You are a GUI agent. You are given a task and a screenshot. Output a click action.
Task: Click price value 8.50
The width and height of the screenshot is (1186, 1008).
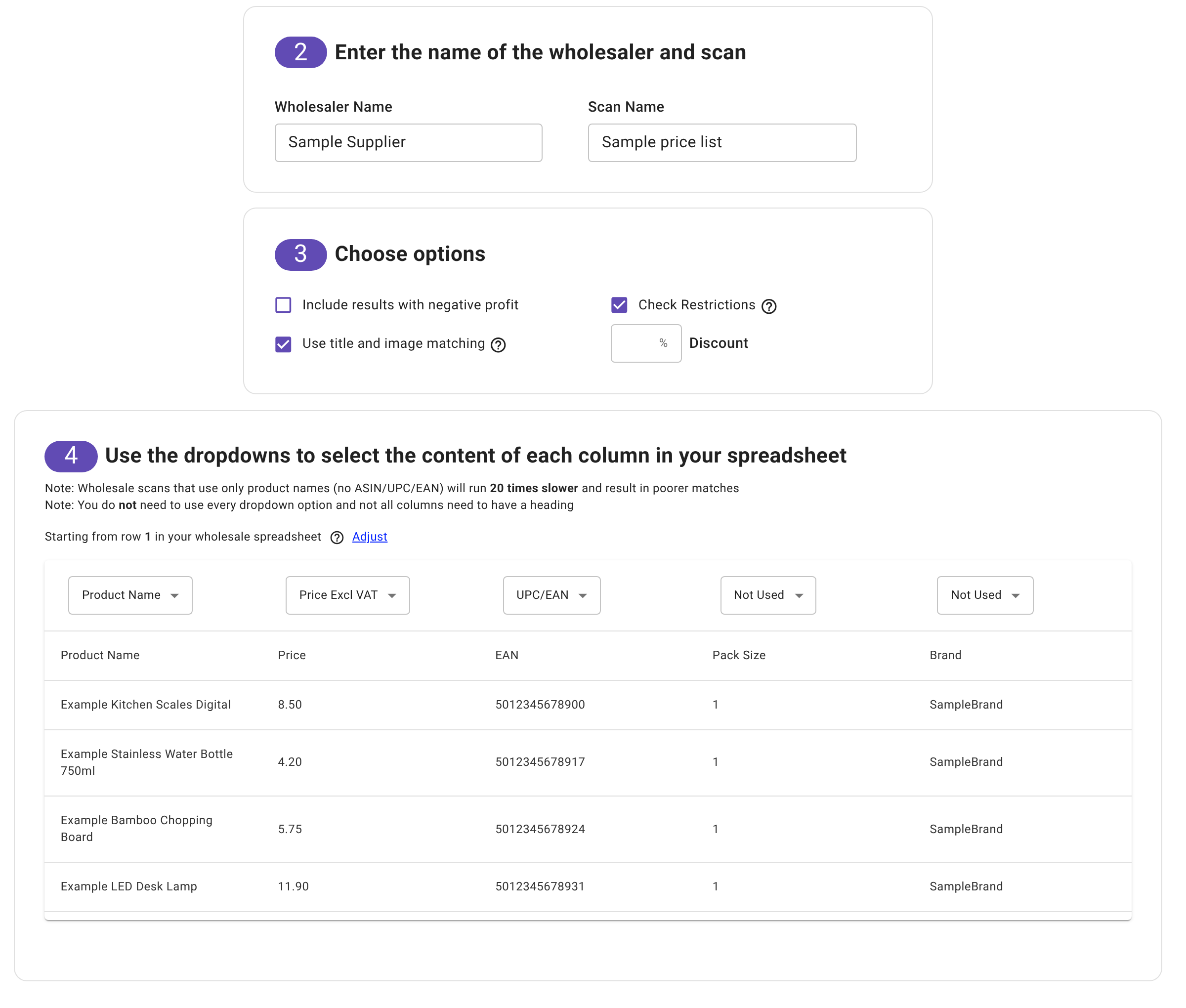290,705
